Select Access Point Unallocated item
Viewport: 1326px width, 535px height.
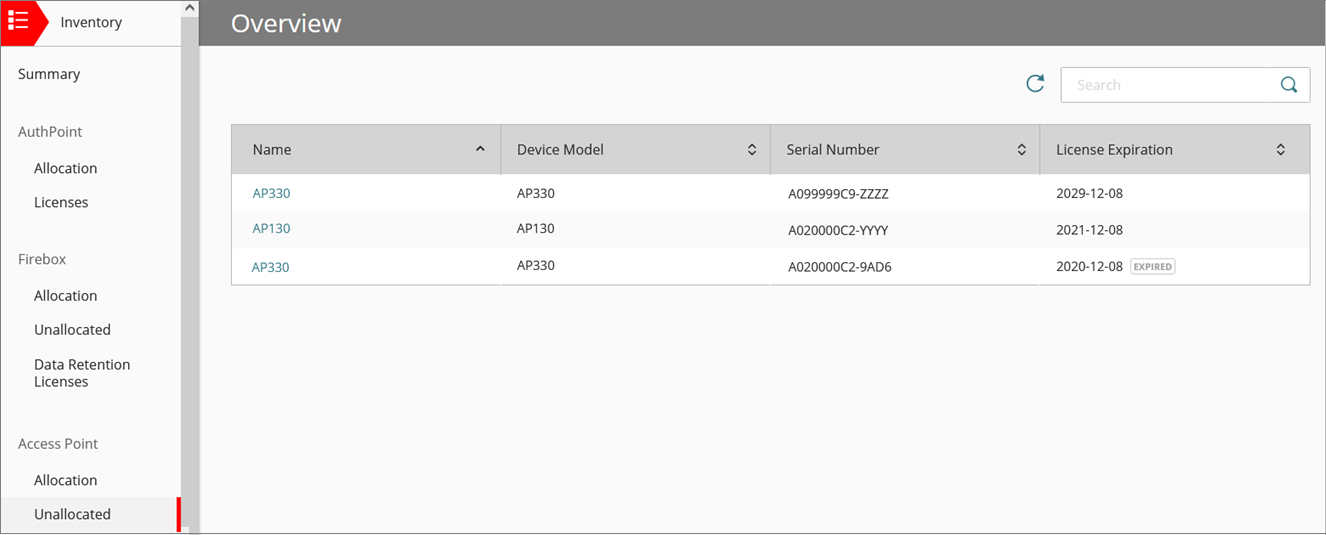(72, 514)
